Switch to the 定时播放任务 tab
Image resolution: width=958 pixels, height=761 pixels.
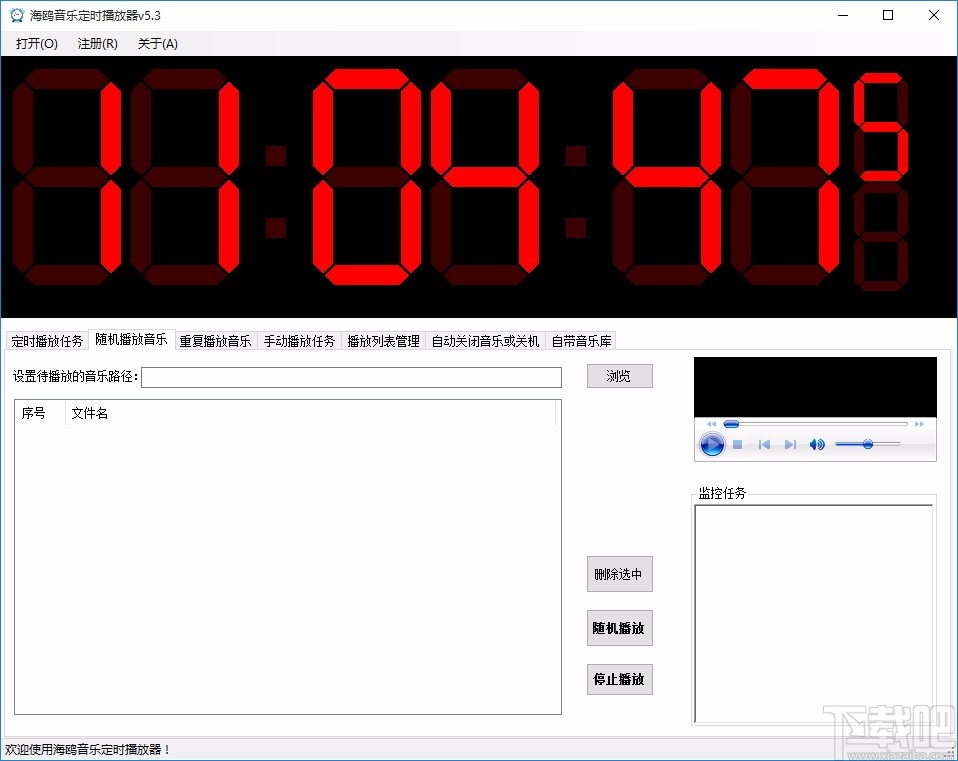click(x=45, y=340)
